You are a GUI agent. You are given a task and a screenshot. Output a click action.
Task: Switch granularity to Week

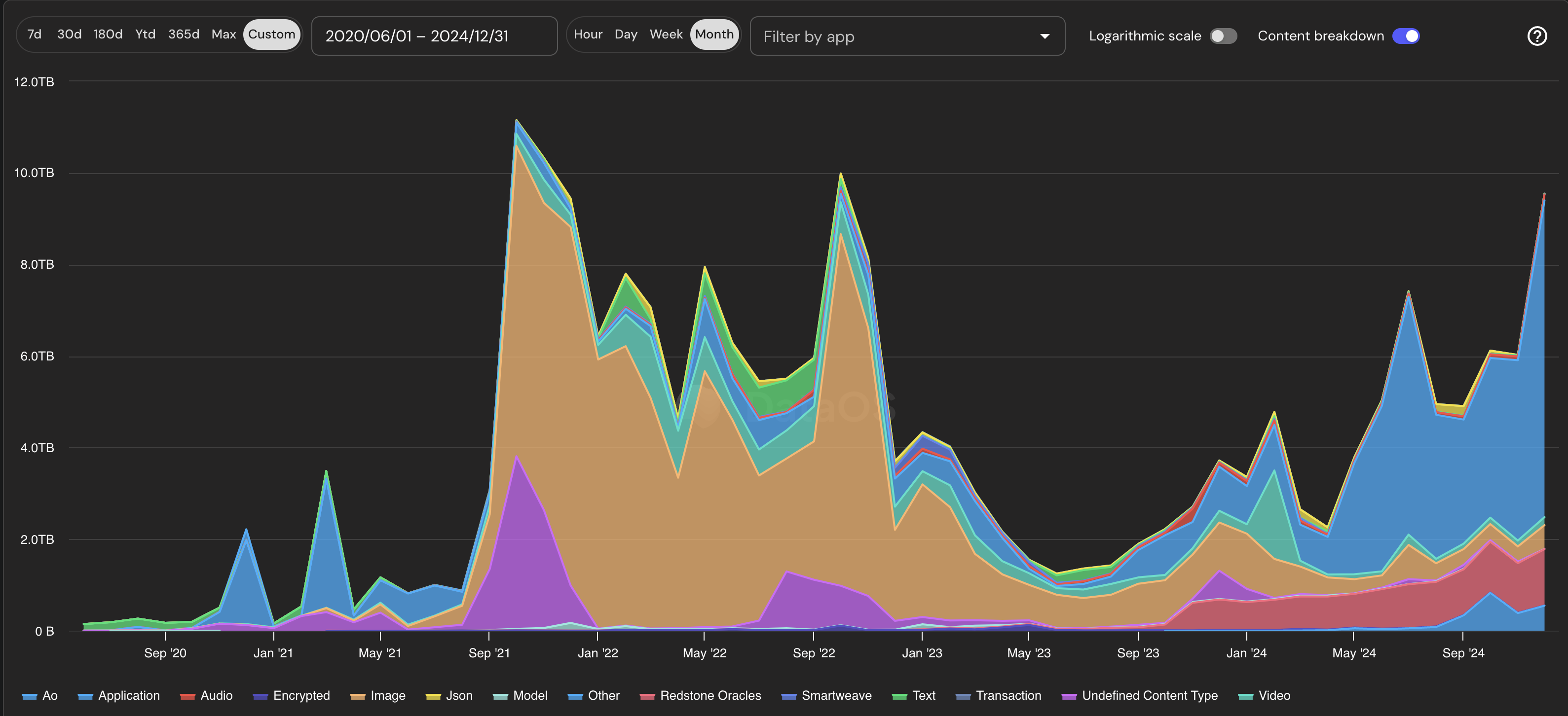click(666, 34)
